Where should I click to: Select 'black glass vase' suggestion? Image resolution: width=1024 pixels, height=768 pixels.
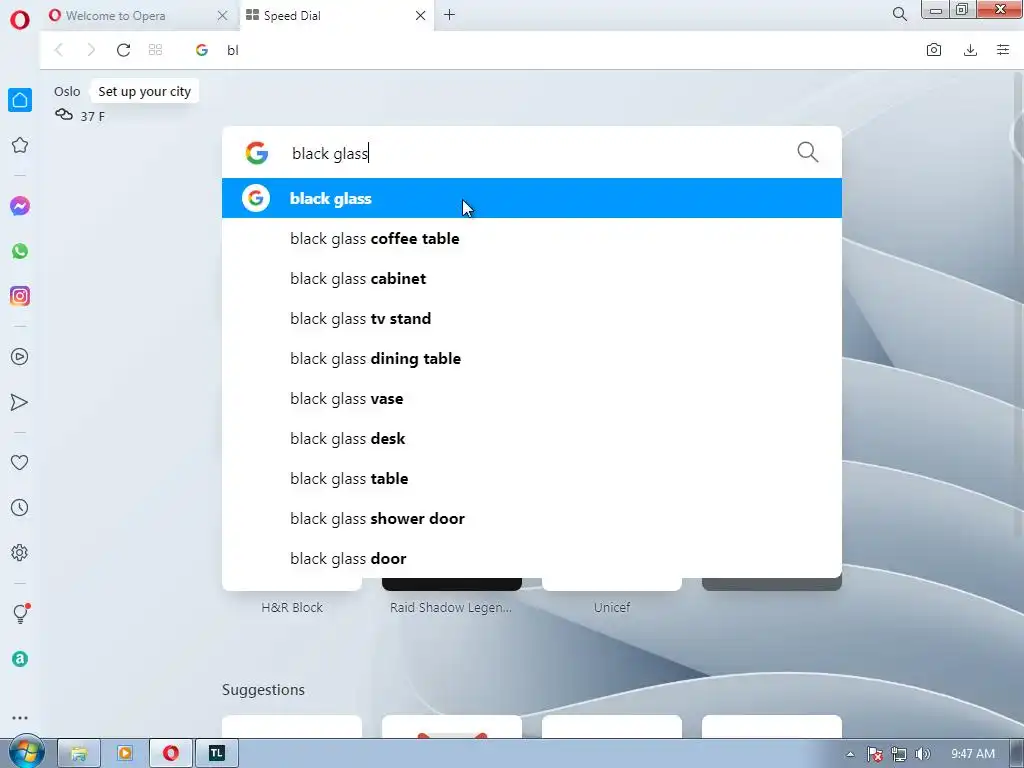tap(532, 398)
